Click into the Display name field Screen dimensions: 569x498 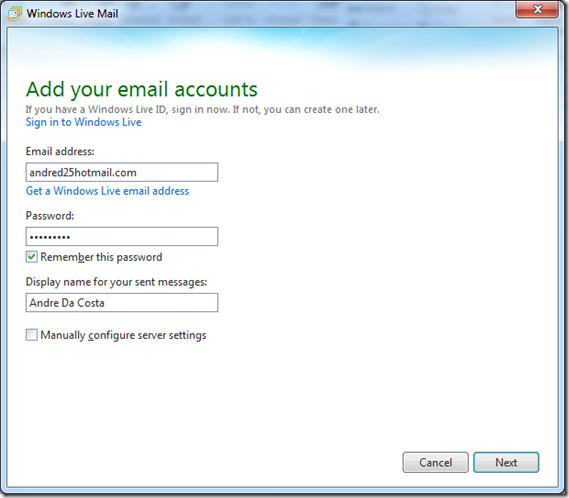[122, 303]
